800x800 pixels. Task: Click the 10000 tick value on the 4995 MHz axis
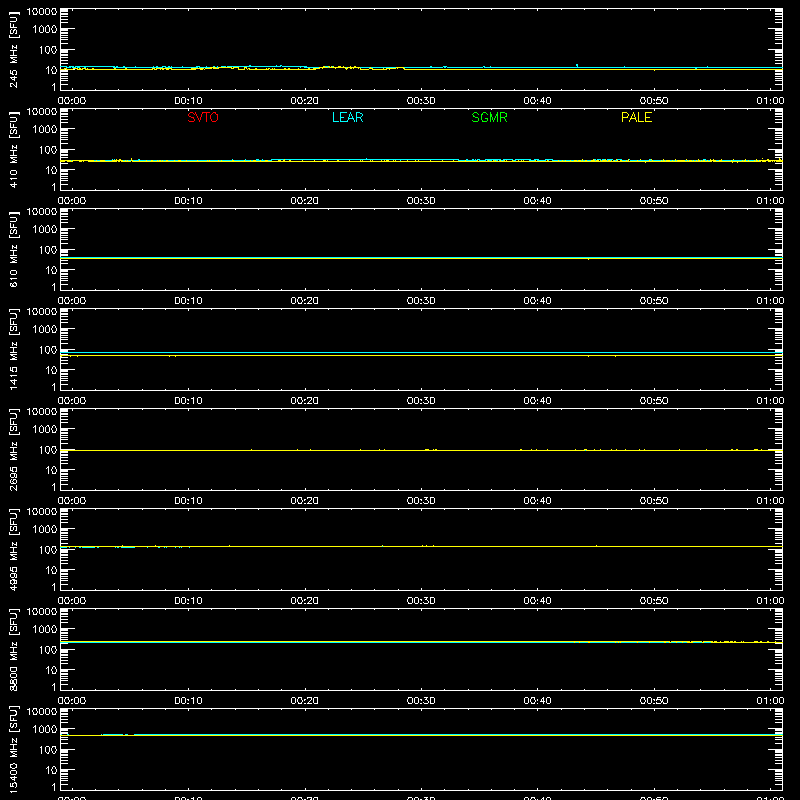click(42, 512)
